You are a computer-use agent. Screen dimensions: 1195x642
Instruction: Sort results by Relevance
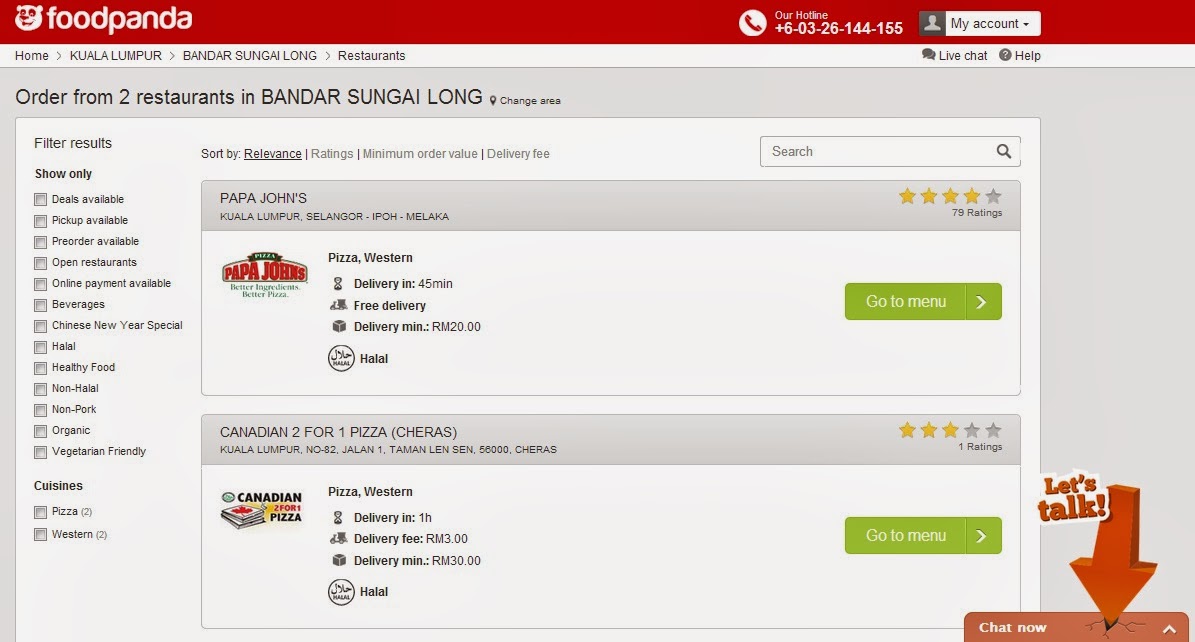[x=273, y=153]
